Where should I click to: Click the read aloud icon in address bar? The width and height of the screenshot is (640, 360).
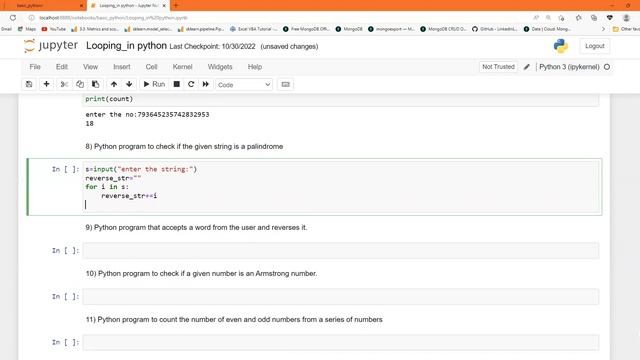point(536,18)
